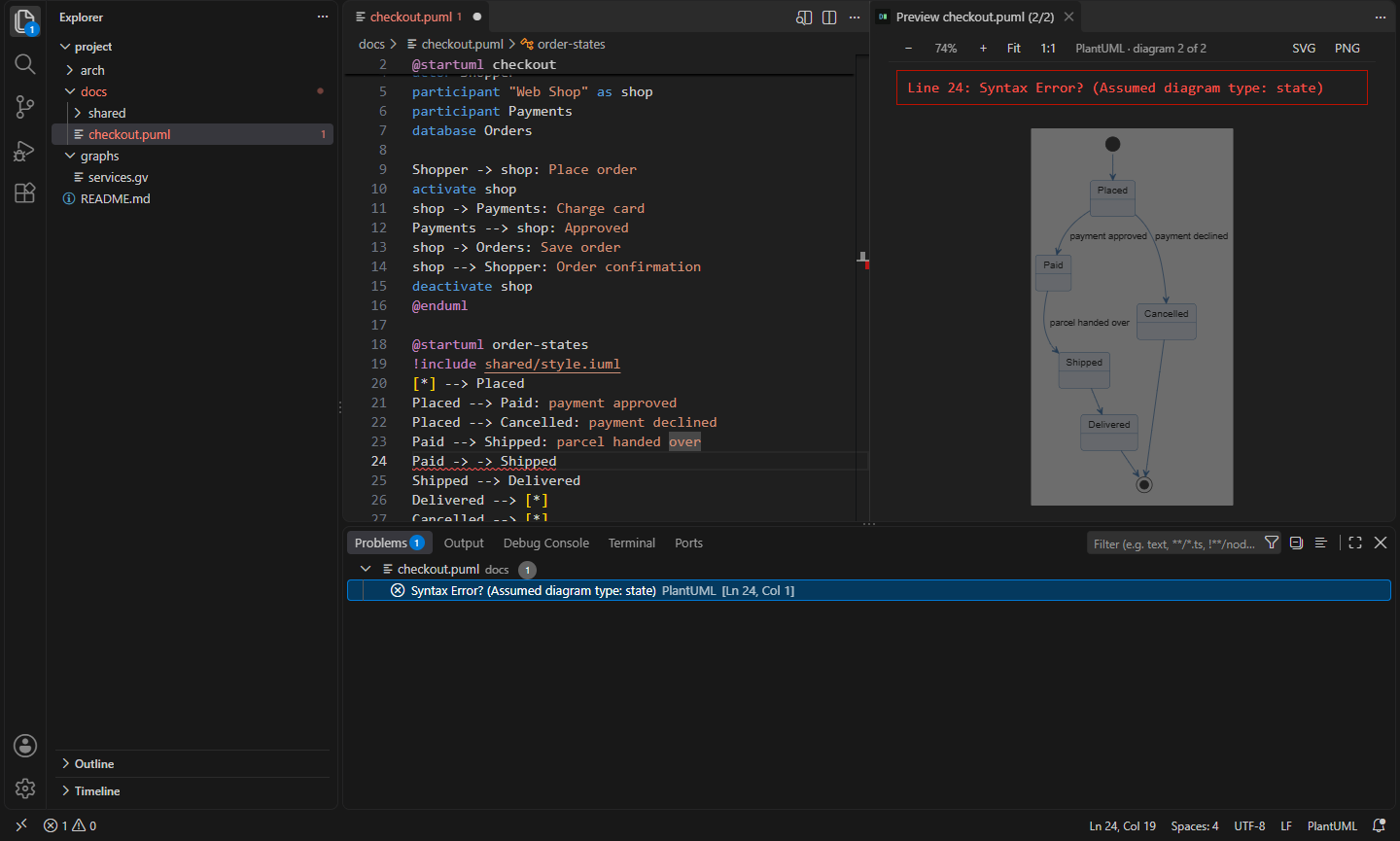This screenshot has width=1400, height=841.
Task: Export diagram as PNG
Action: coord(1347,48)
